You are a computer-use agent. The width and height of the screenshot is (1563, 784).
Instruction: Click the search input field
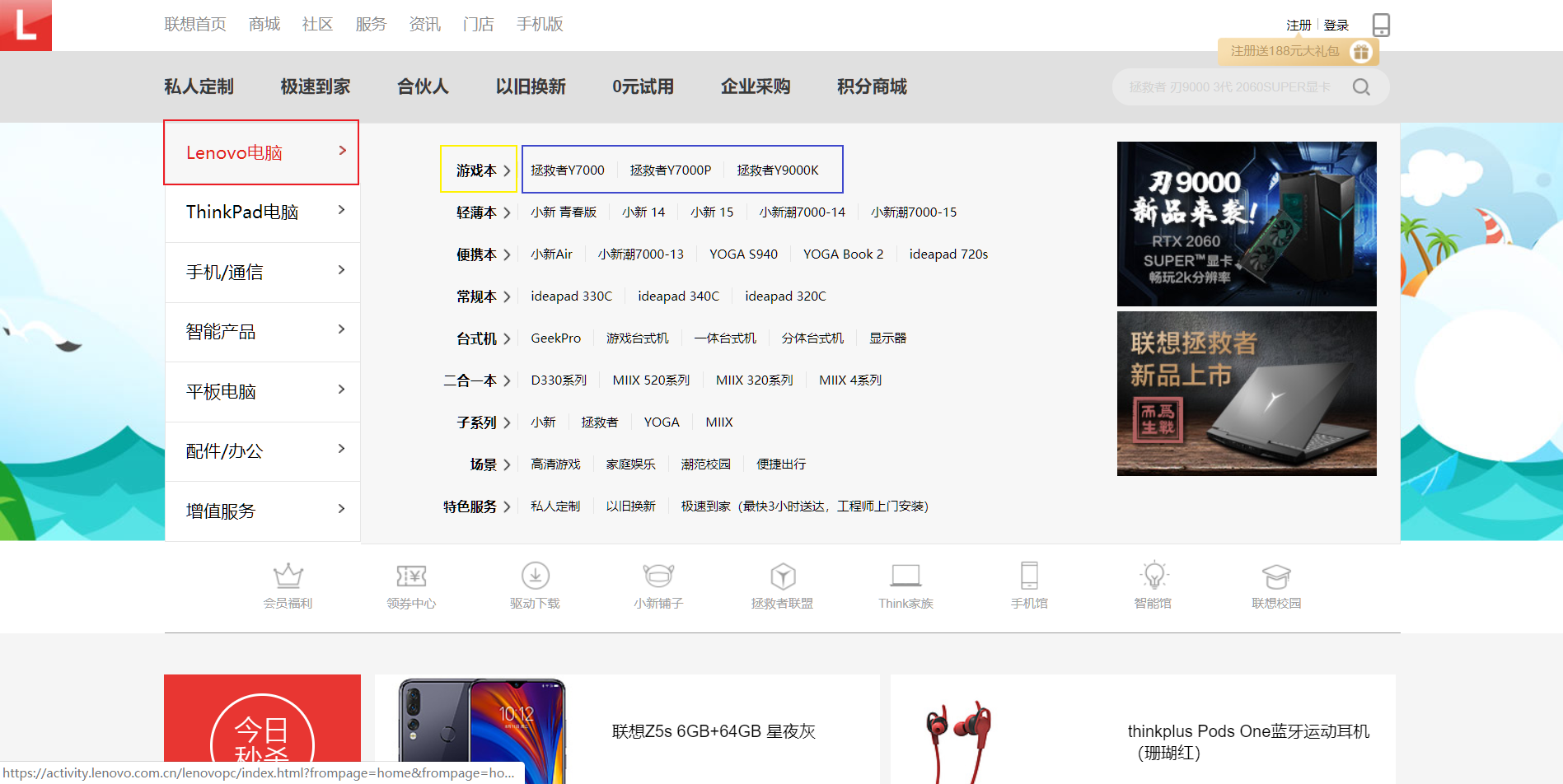coord(1229,87)
